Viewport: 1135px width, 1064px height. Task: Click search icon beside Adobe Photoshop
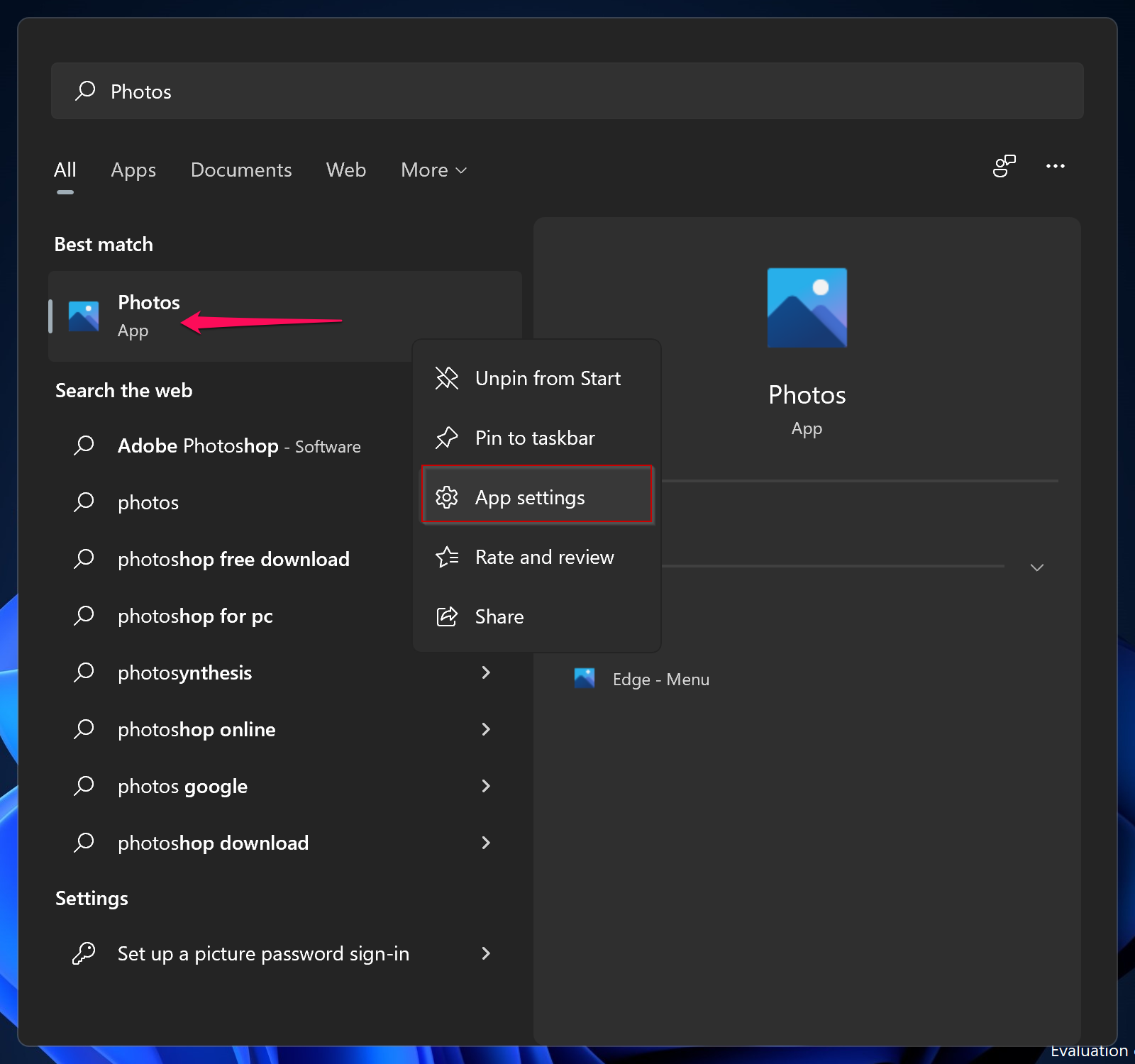pyautogui.click(x=84, y=445)
